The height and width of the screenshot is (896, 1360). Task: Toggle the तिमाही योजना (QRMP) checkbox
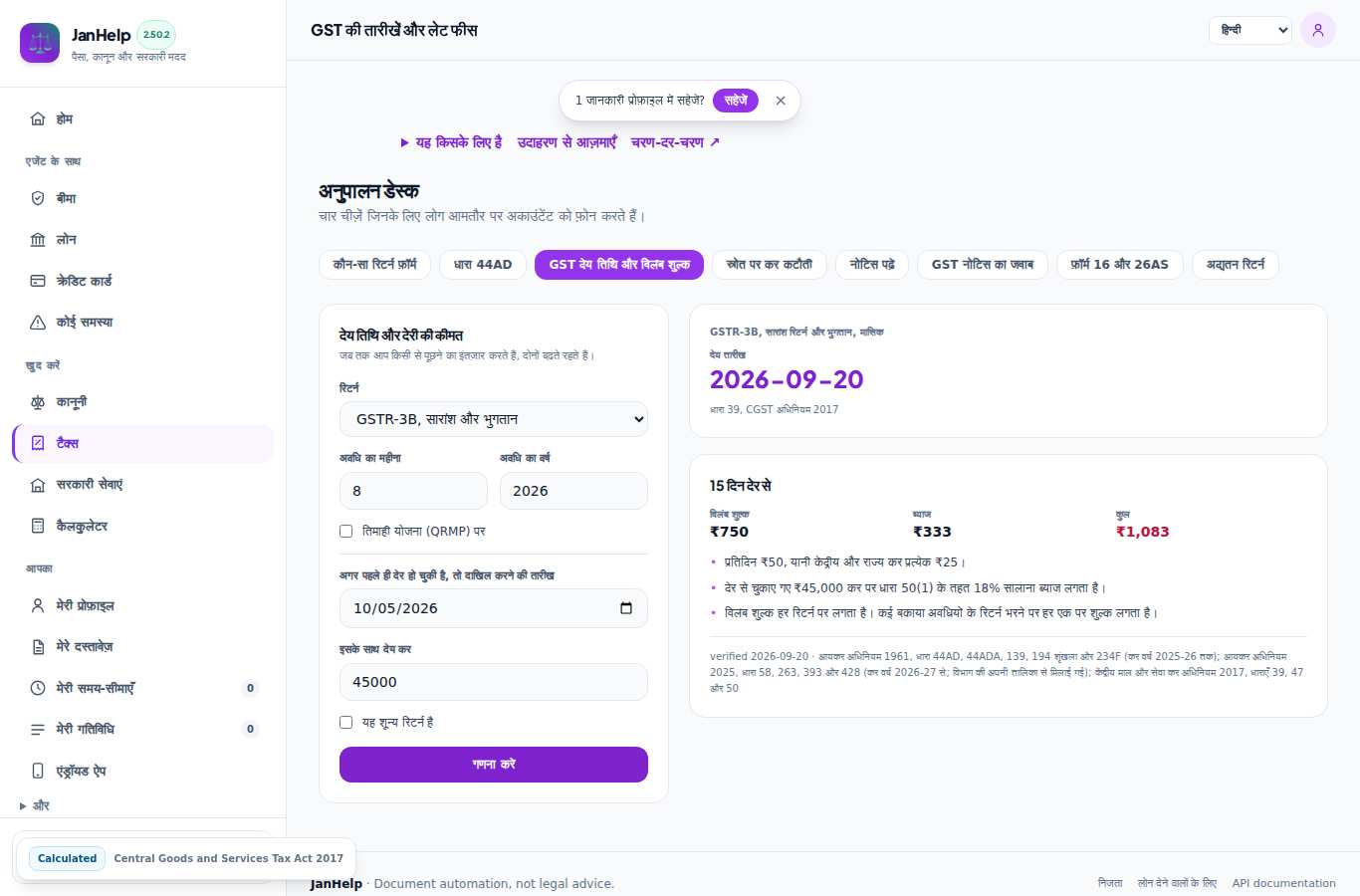coord(346,532)
